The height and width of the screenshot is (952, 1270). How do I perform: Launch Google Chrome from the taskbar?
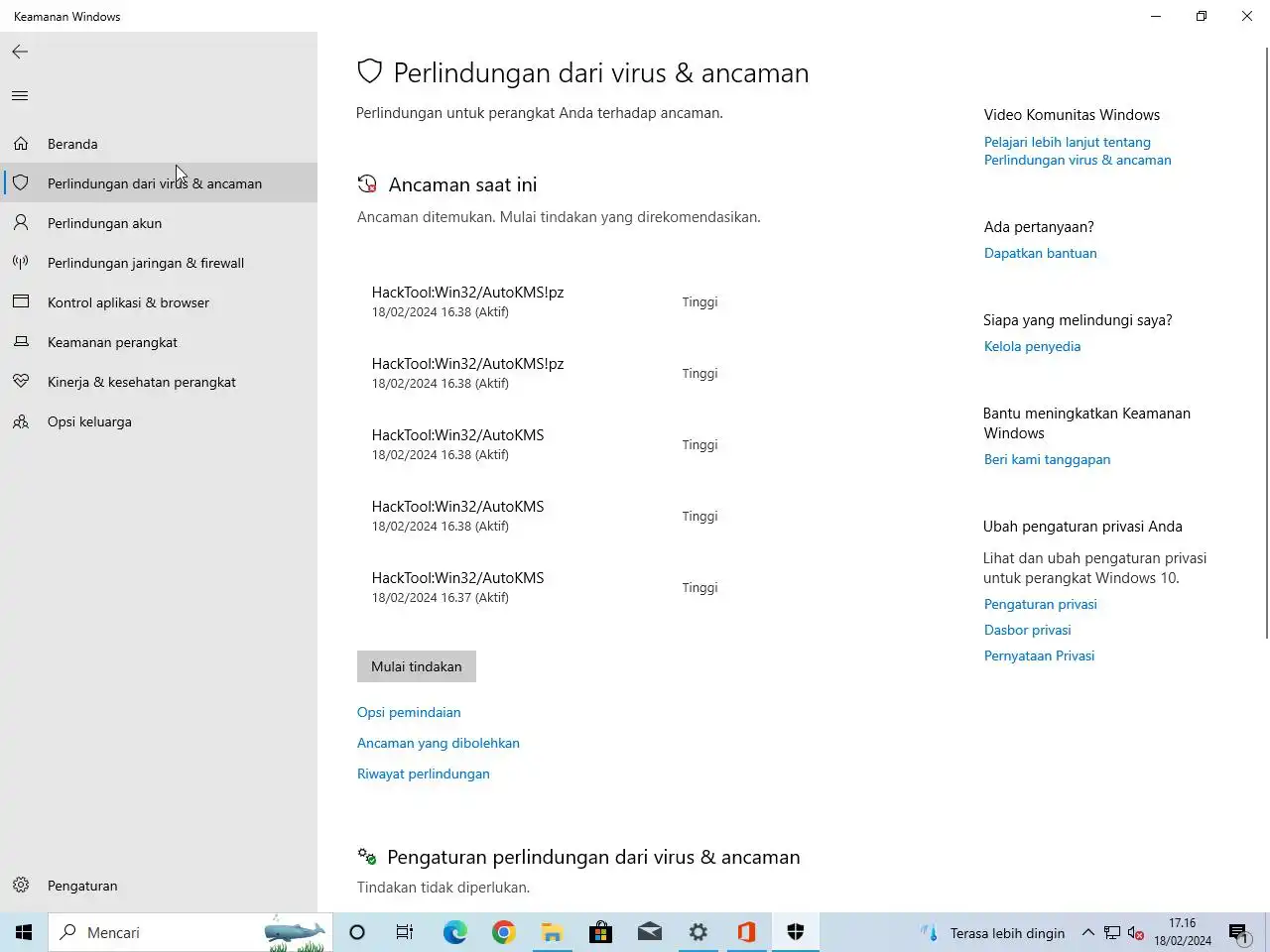(503, 932)
